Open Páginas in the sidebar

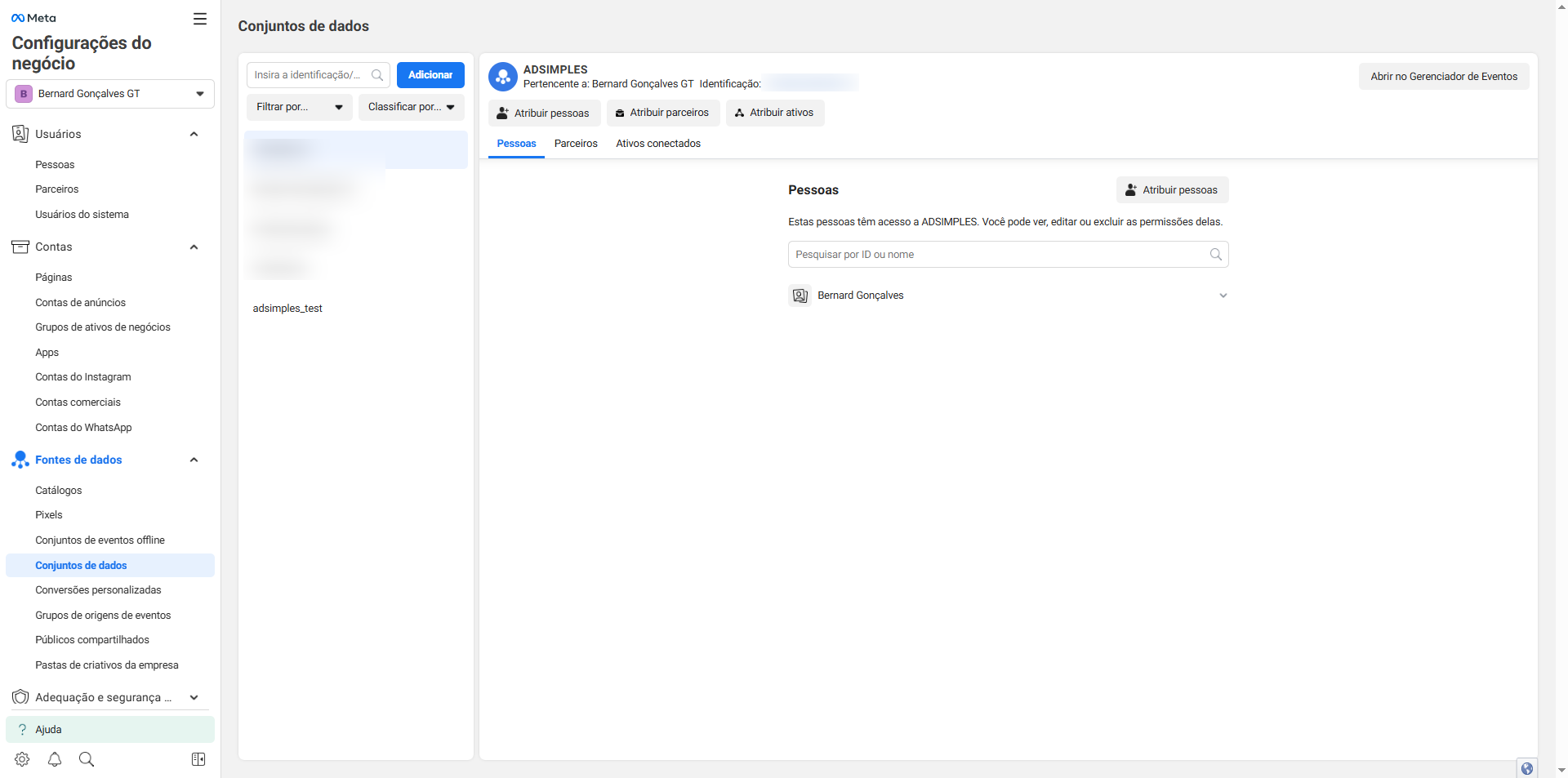coord(54,278)
